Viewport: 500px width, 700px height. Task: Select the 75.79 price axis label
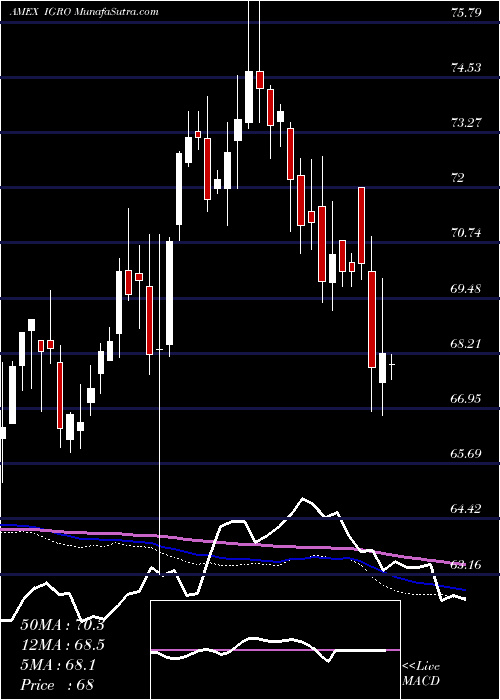click(x=466, y=13)
